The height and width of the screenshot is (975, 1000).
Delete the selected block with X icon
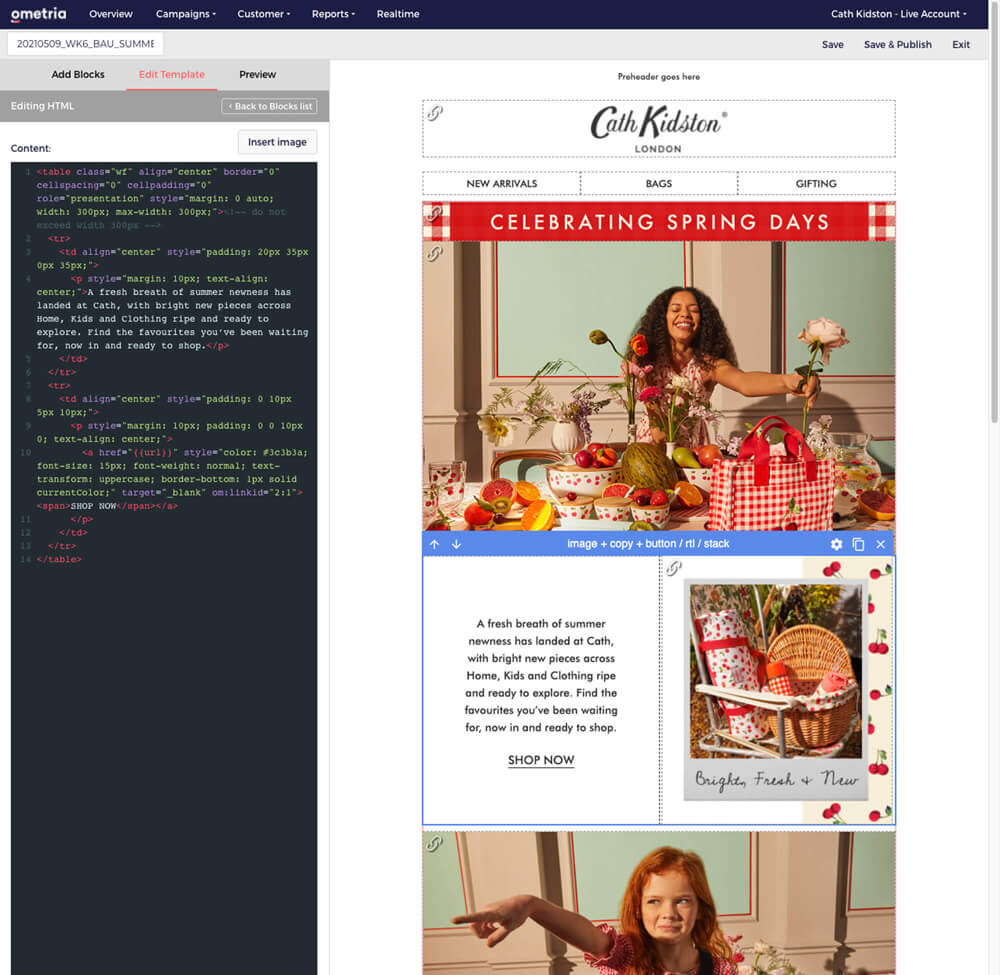coord(881,544)
